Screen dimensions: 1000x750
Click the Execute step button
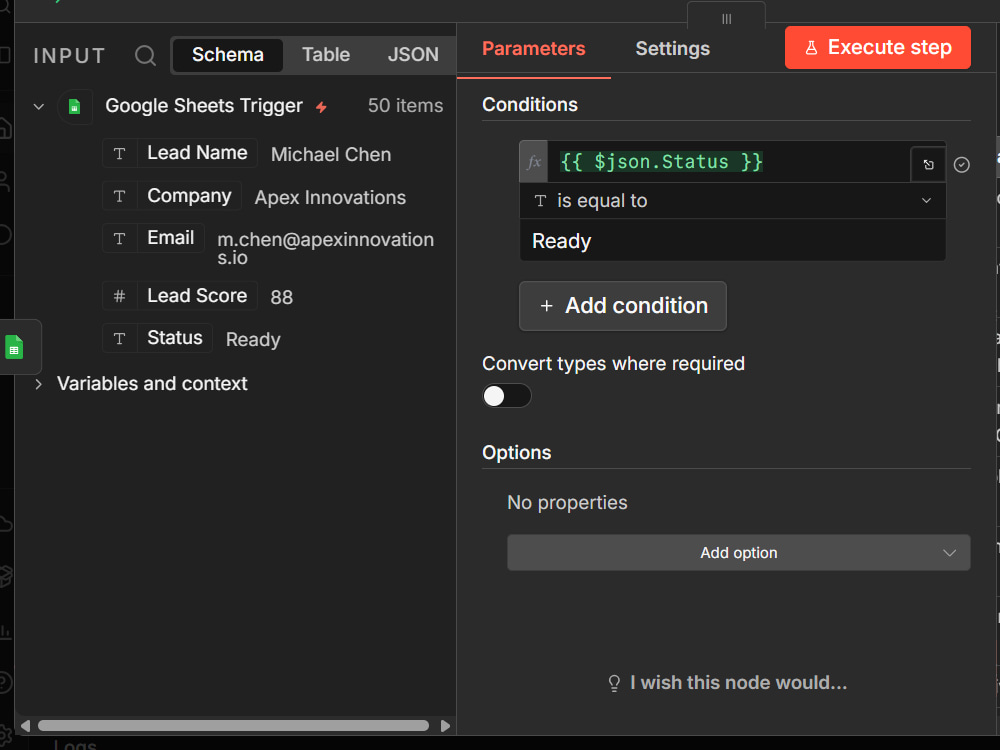pos(878,47)
